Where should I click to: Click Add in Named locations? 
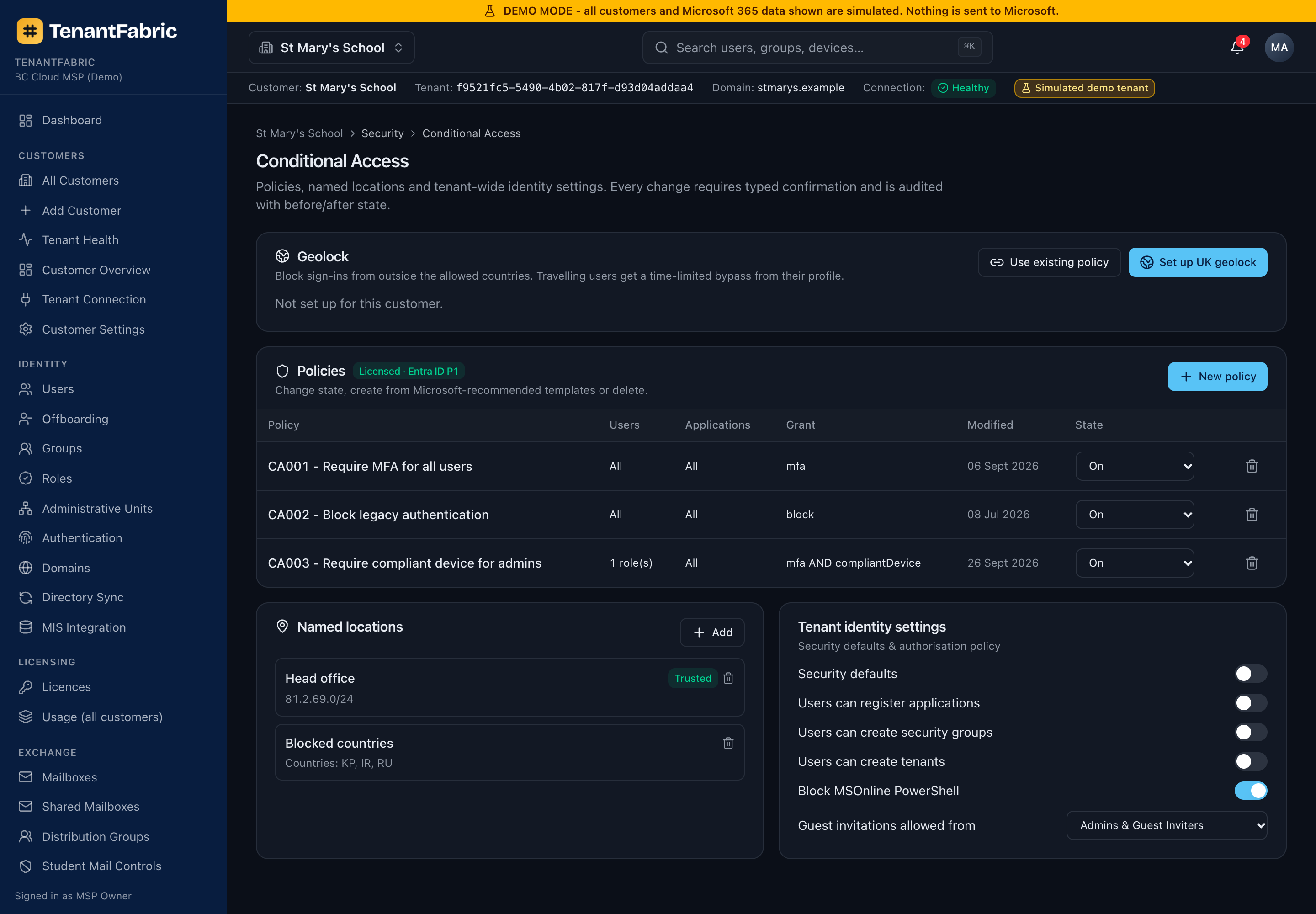point(712,632)
